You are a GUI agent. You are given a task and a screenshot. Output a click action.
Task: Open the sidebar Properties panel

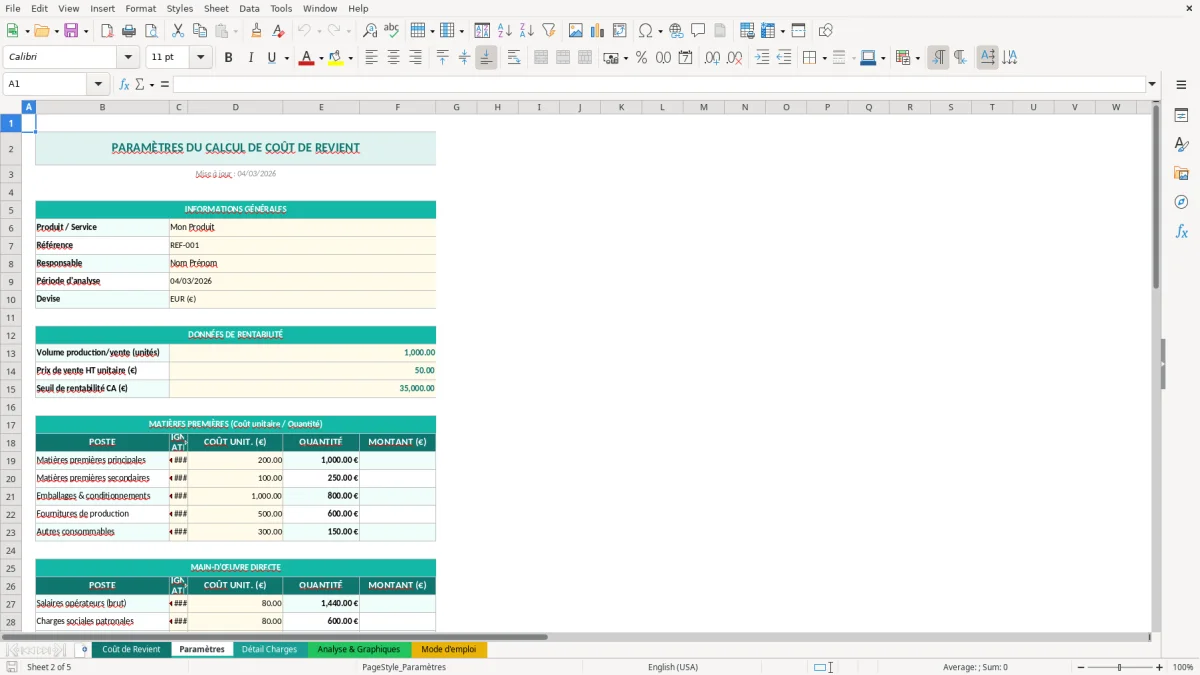pos(1181,116)
